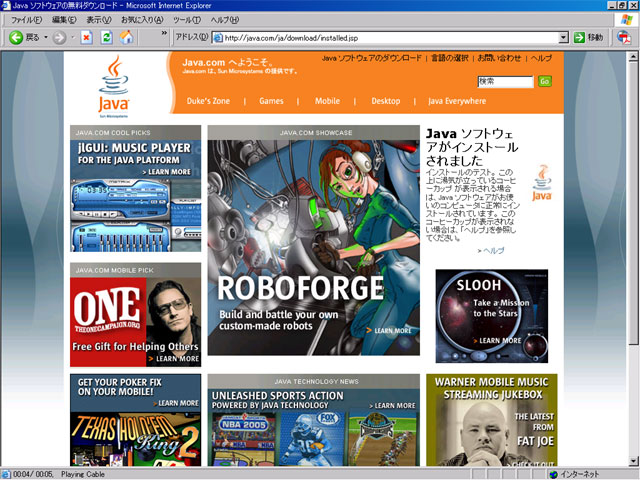The width and height of the screenshot is (640, 480).
Task: Click the ヘルプ link below install text
Action: [491, 250]
